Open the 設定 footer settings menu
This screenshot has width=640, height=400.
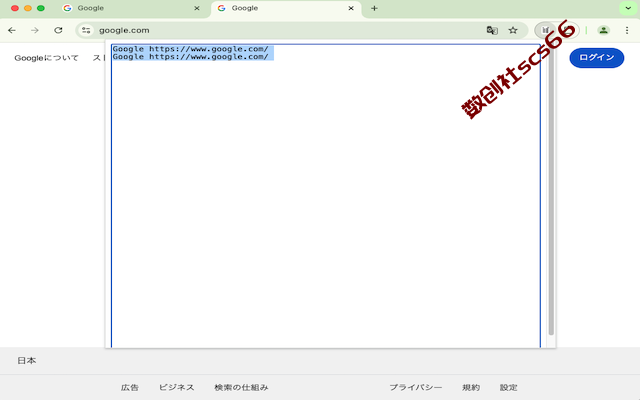pos(509,387)
